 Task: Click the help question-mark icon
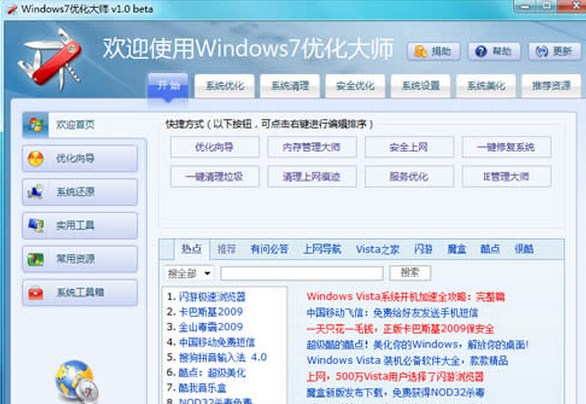point(481,51)
